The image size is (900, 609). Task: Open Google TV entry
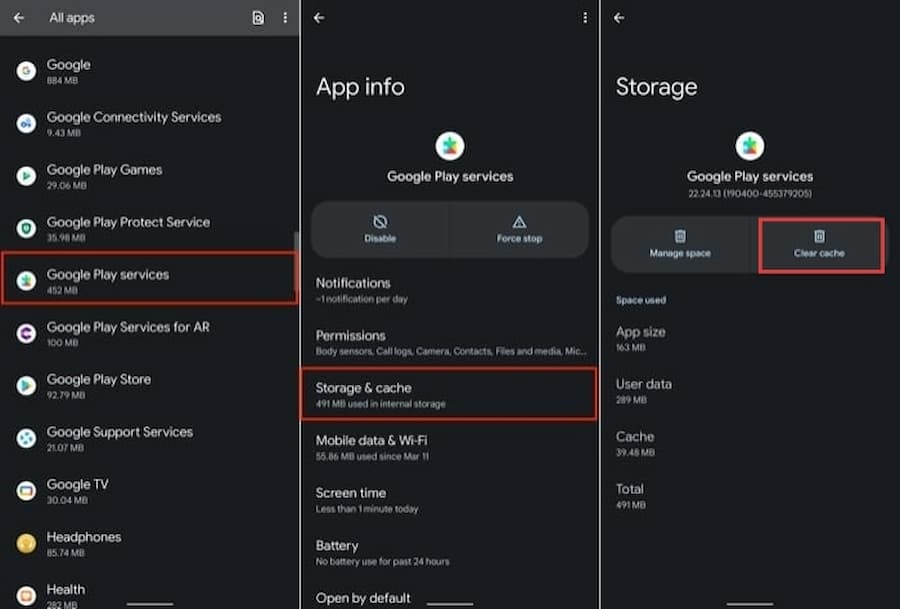(x=149, y=491)
